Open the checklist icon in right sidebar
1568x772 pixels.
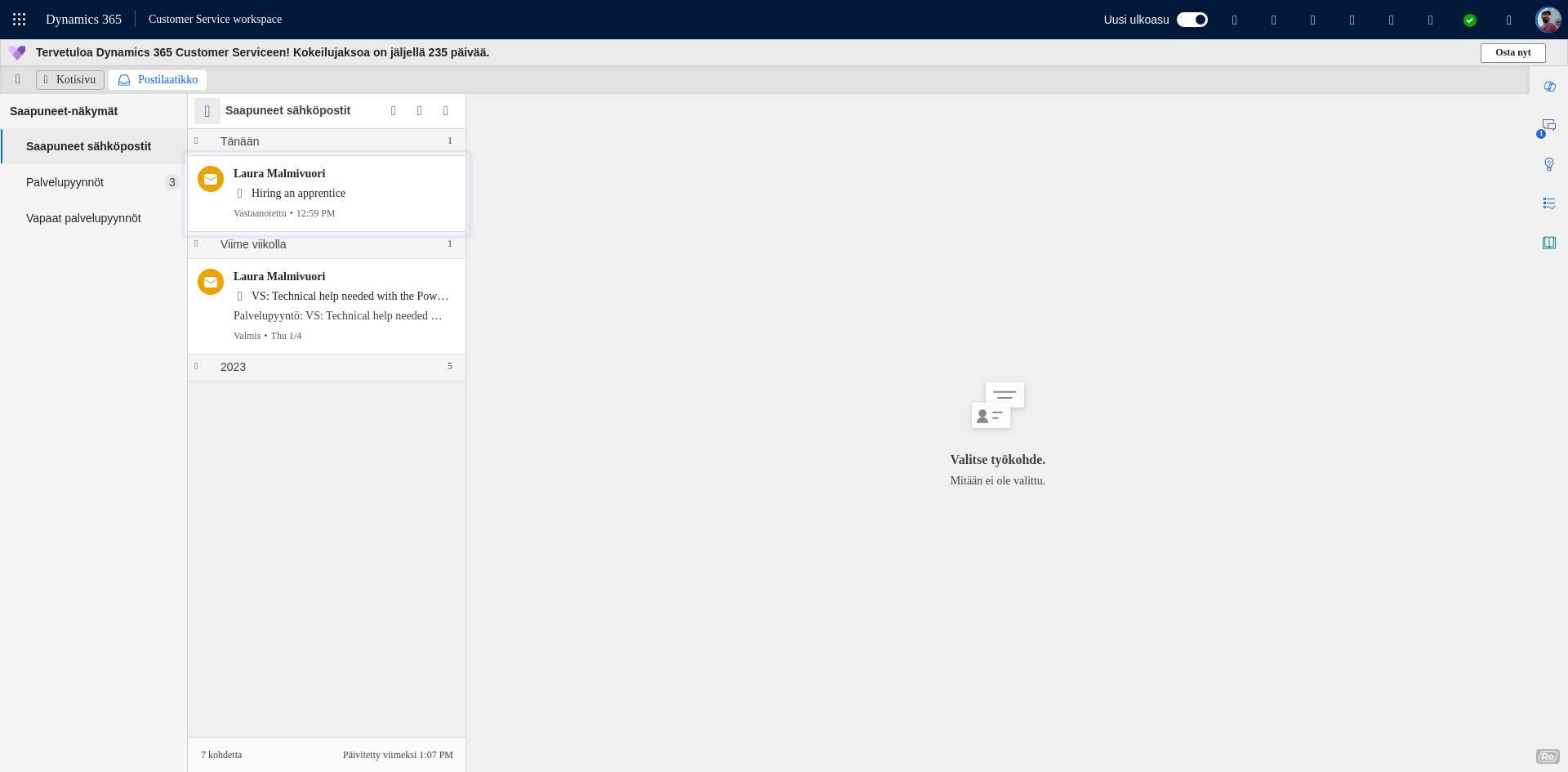coord(1549,203)
